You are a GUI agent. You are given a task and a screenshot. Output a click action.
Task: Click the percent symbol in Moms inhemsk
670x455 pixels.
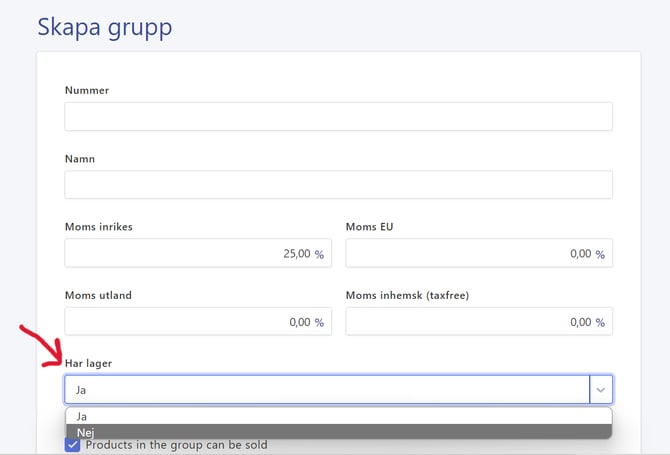tap(600, 323)
